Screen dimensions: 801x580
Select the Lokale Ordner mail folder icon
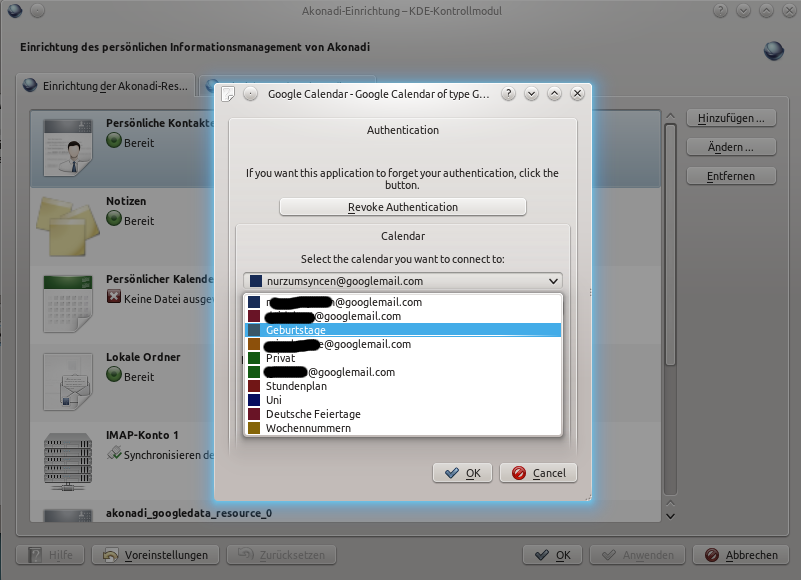click(68, 382)
